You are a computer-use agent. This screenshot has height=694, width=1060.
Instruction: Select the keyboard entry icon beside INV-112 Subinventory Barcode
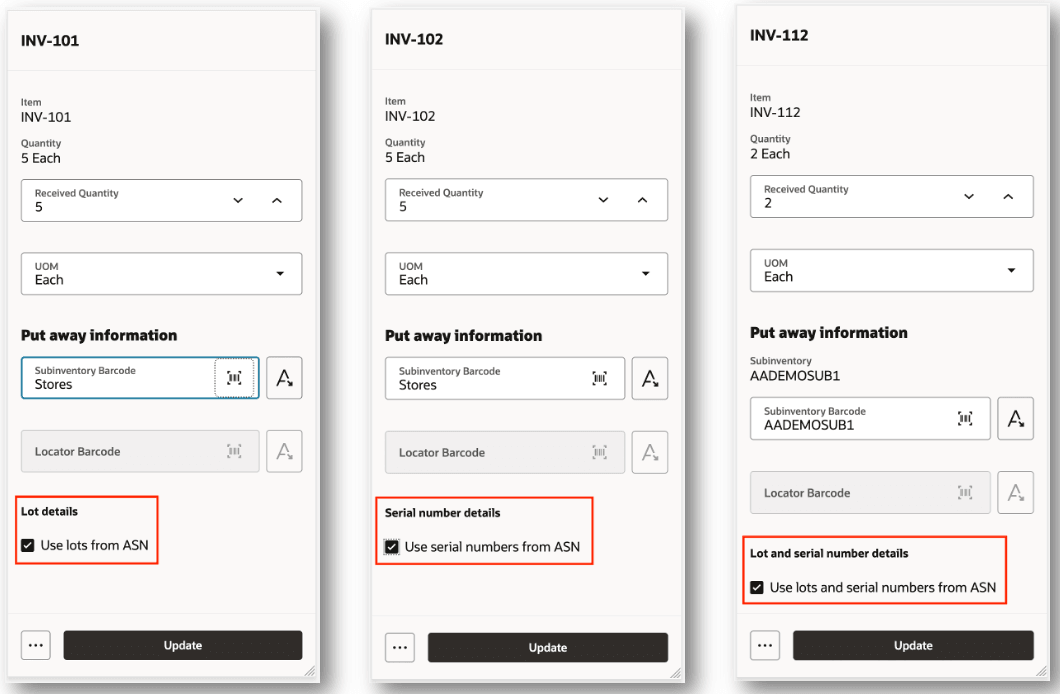(x=1015, y=418)
